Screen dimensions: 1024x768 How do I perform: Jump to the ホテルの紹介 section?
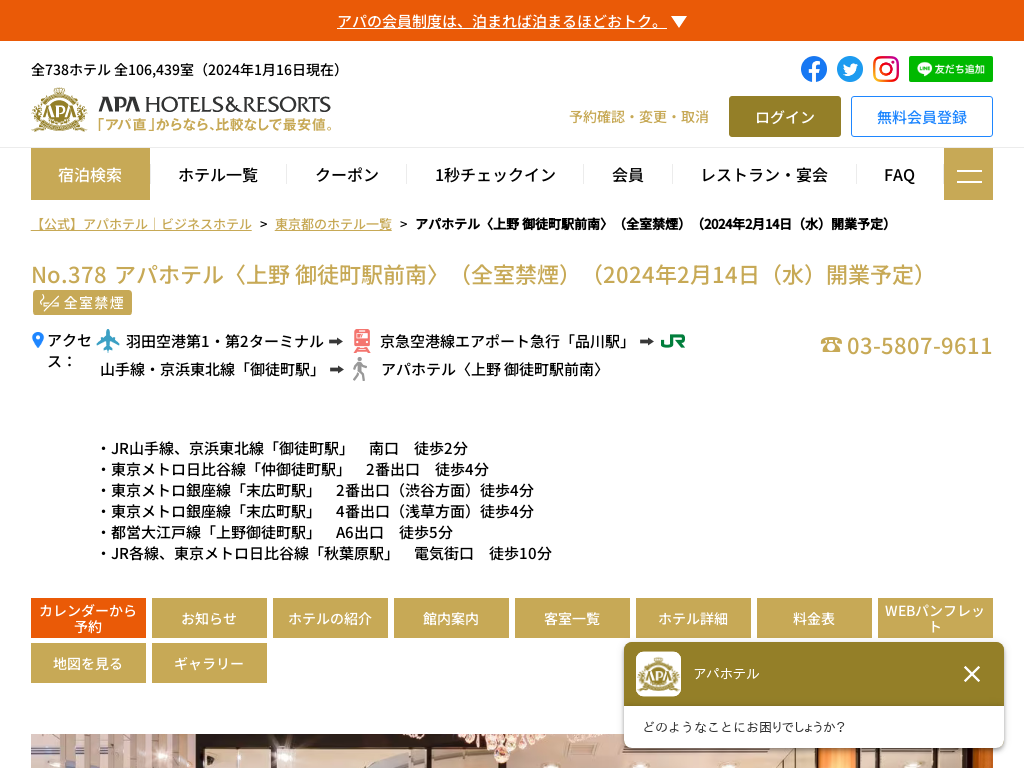pyautogui.click(x=330, y=618)
